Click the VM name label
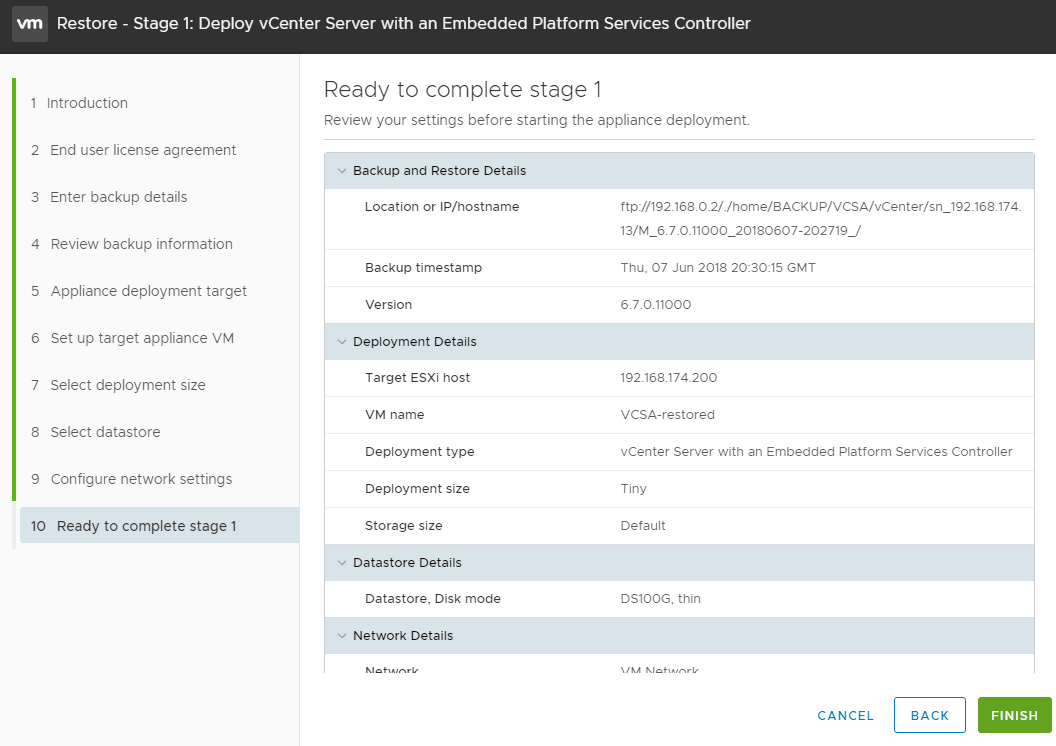Screen dimensions: 1056x746 point(395,415)
